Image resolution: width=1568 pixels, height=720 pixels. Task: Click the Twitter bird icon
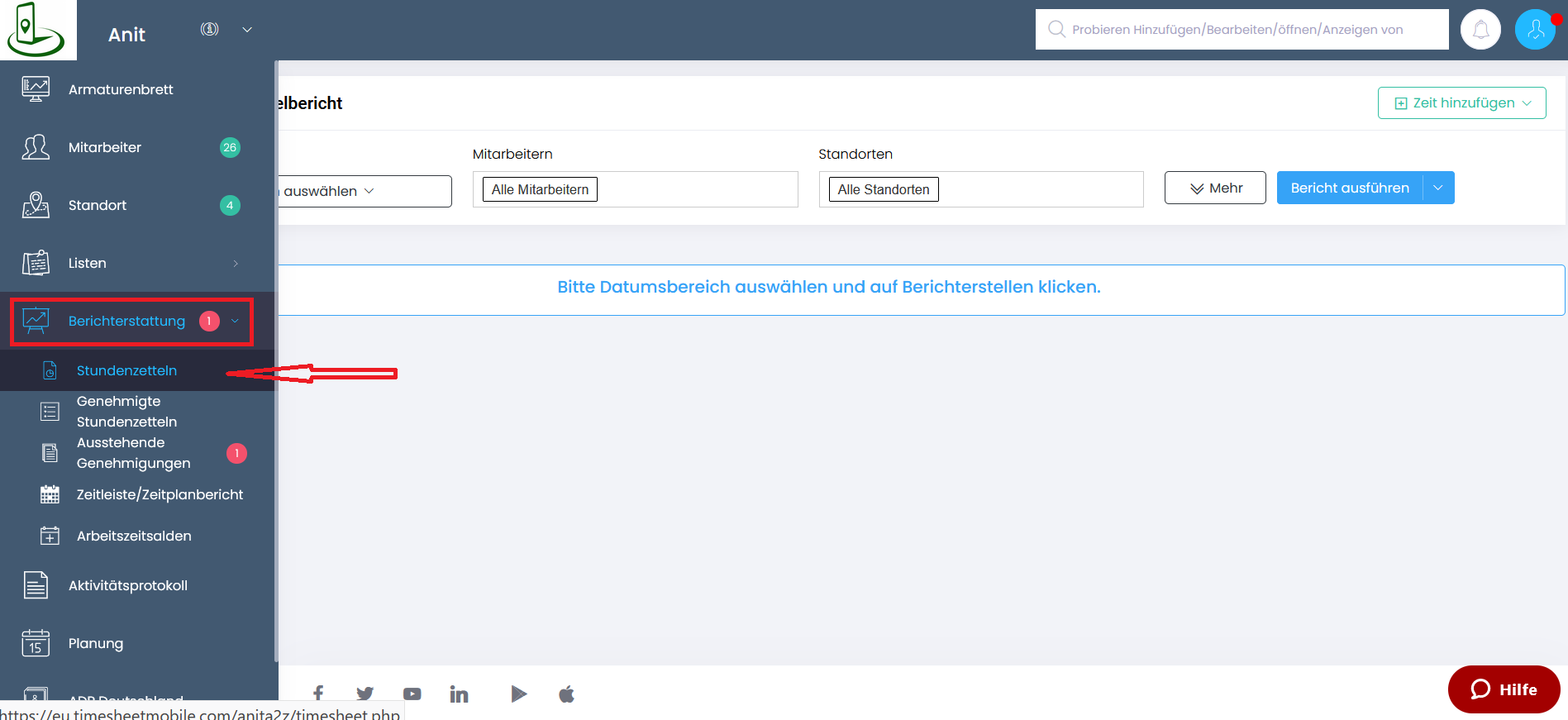click(x=365, y=694)
